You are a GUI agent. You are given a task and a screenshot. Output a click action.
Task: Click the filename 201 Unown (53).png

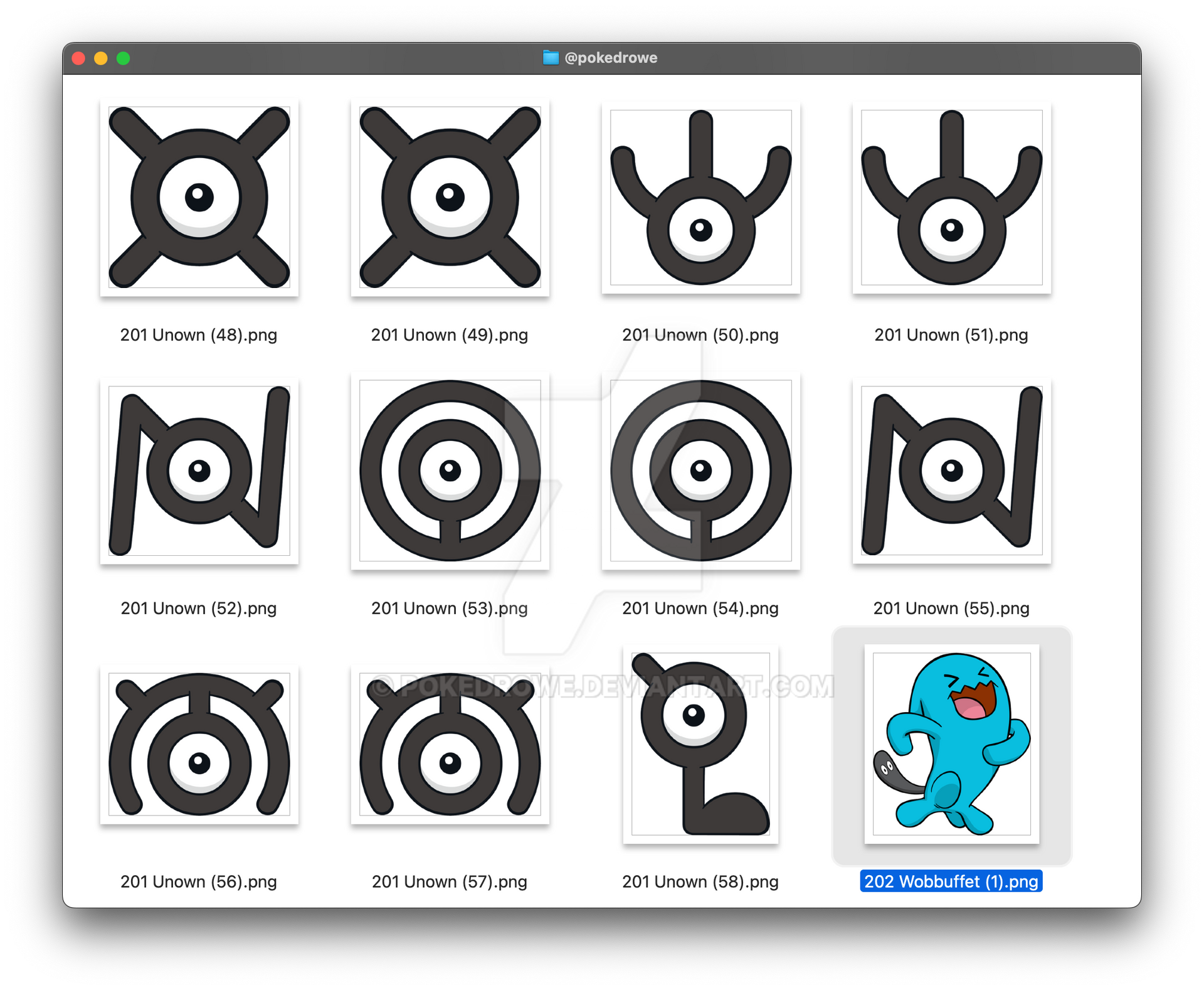(450, 609)
